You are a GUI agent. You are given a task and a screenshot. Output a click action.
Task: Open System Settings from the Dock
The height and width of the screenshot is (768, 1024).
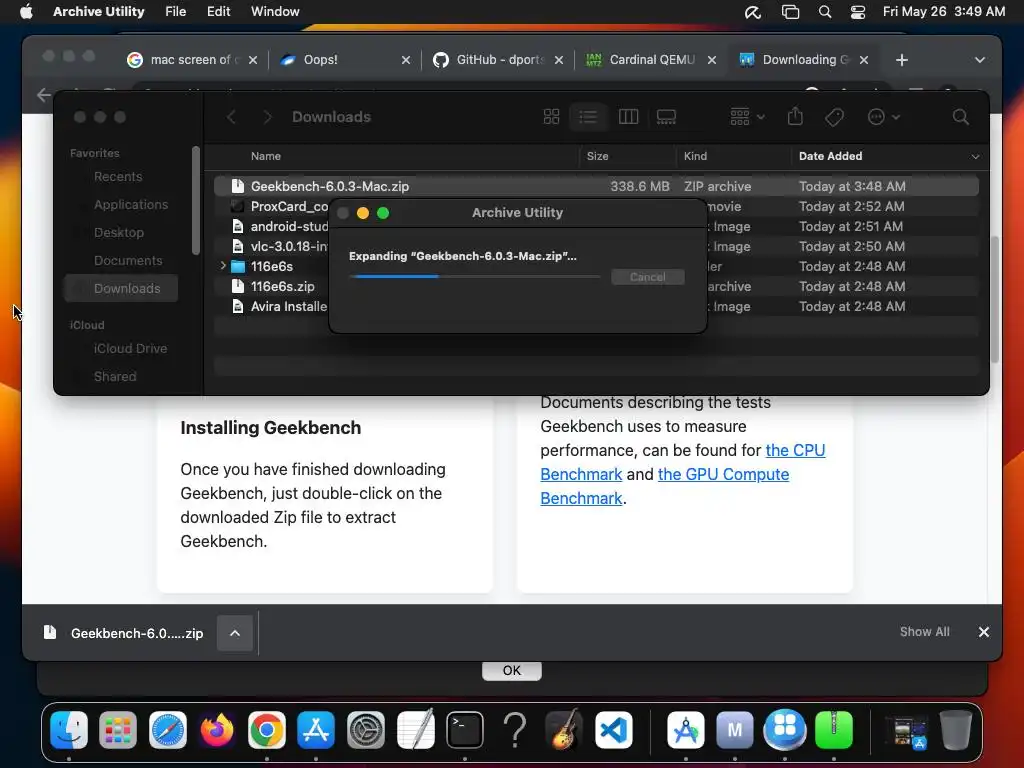(x=366, y=729)
